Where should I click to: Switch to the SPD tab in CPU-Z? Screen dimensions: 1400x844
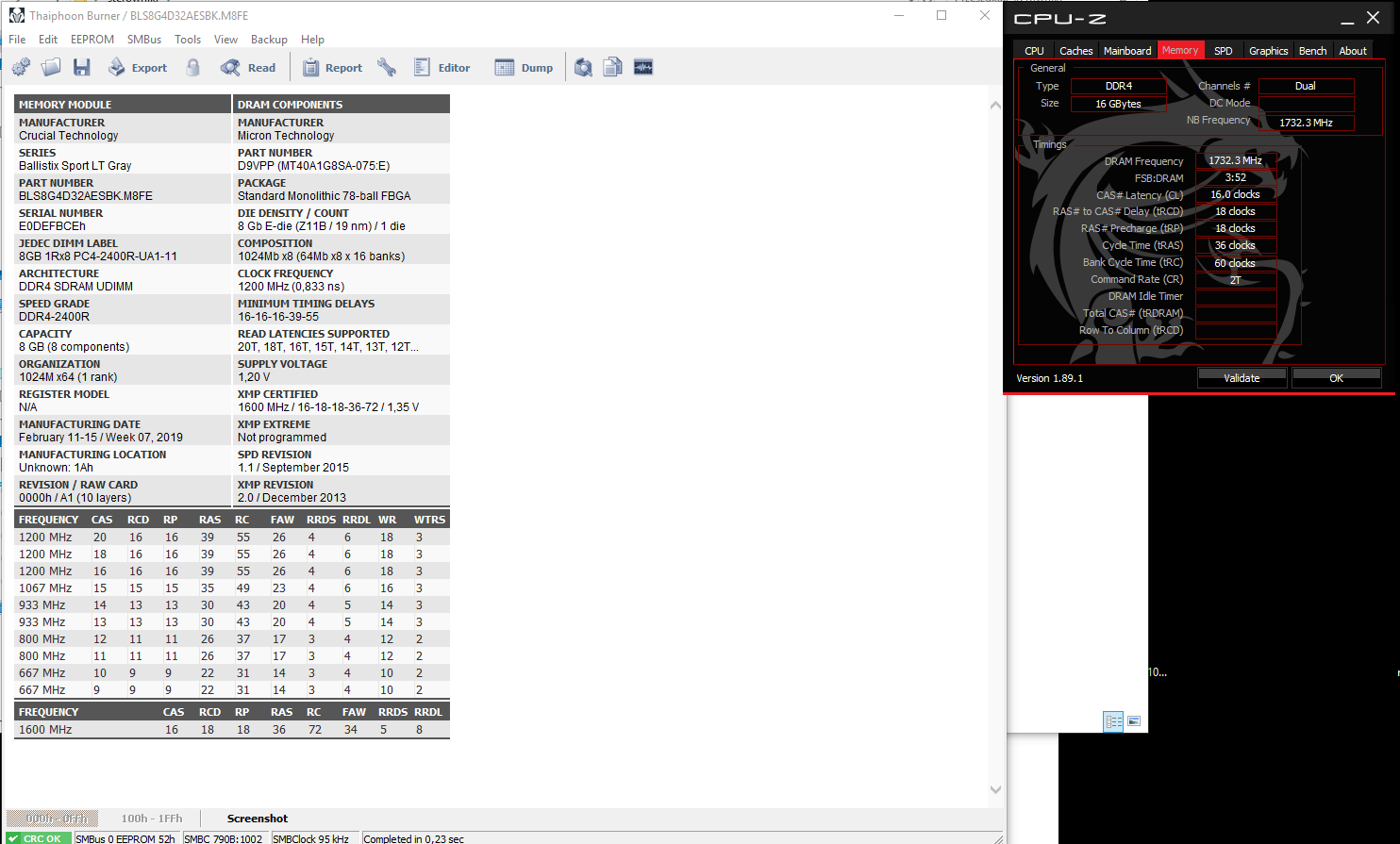click(x=1223, y=51)
